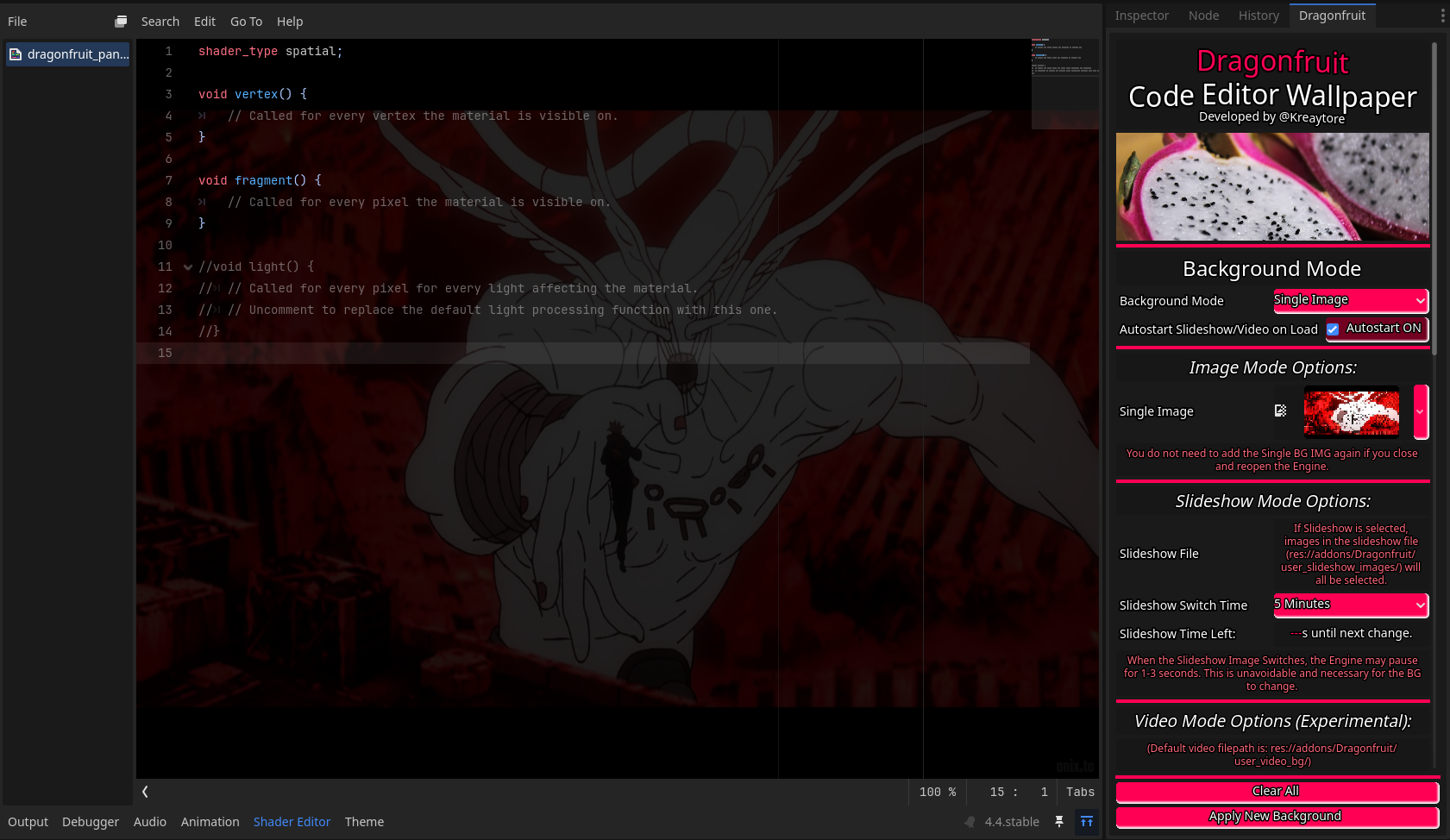Pin the bottom panel with pushpin icon
Viewport: 1450px width, 840px height.
[1059, 822]
